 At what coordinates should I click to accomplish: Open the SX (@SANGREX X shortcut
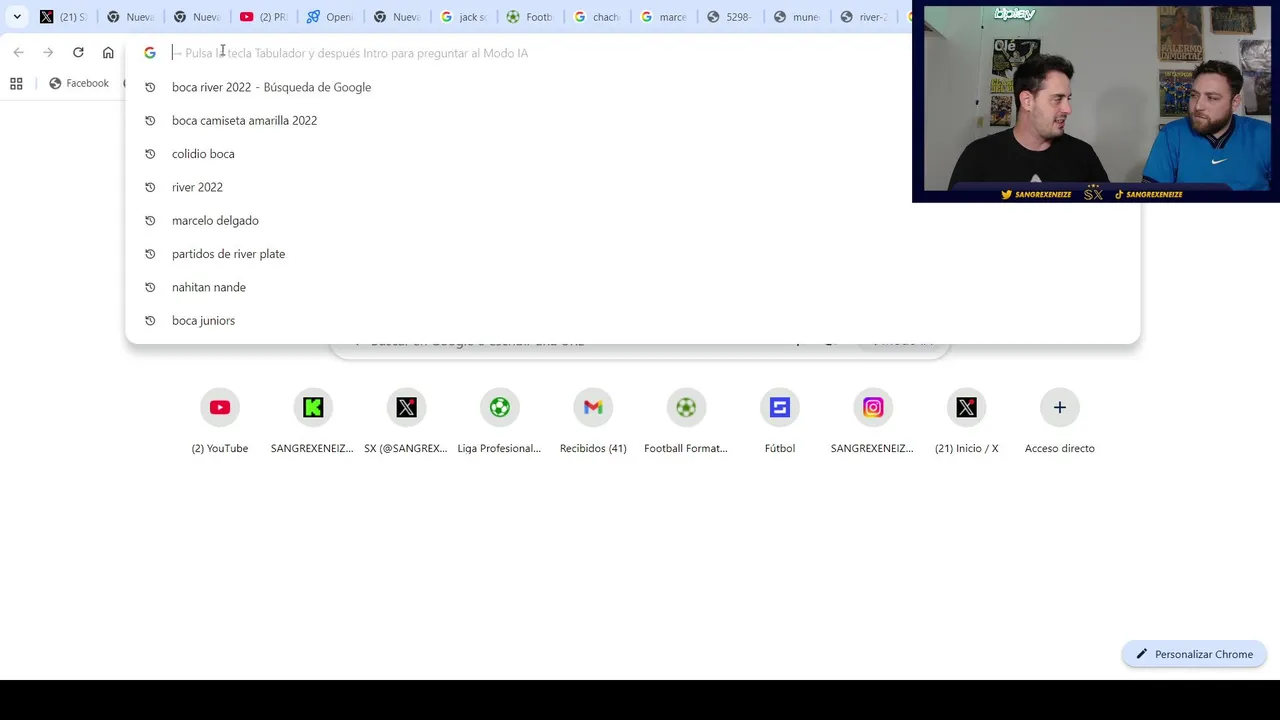(x=406, y=407)
